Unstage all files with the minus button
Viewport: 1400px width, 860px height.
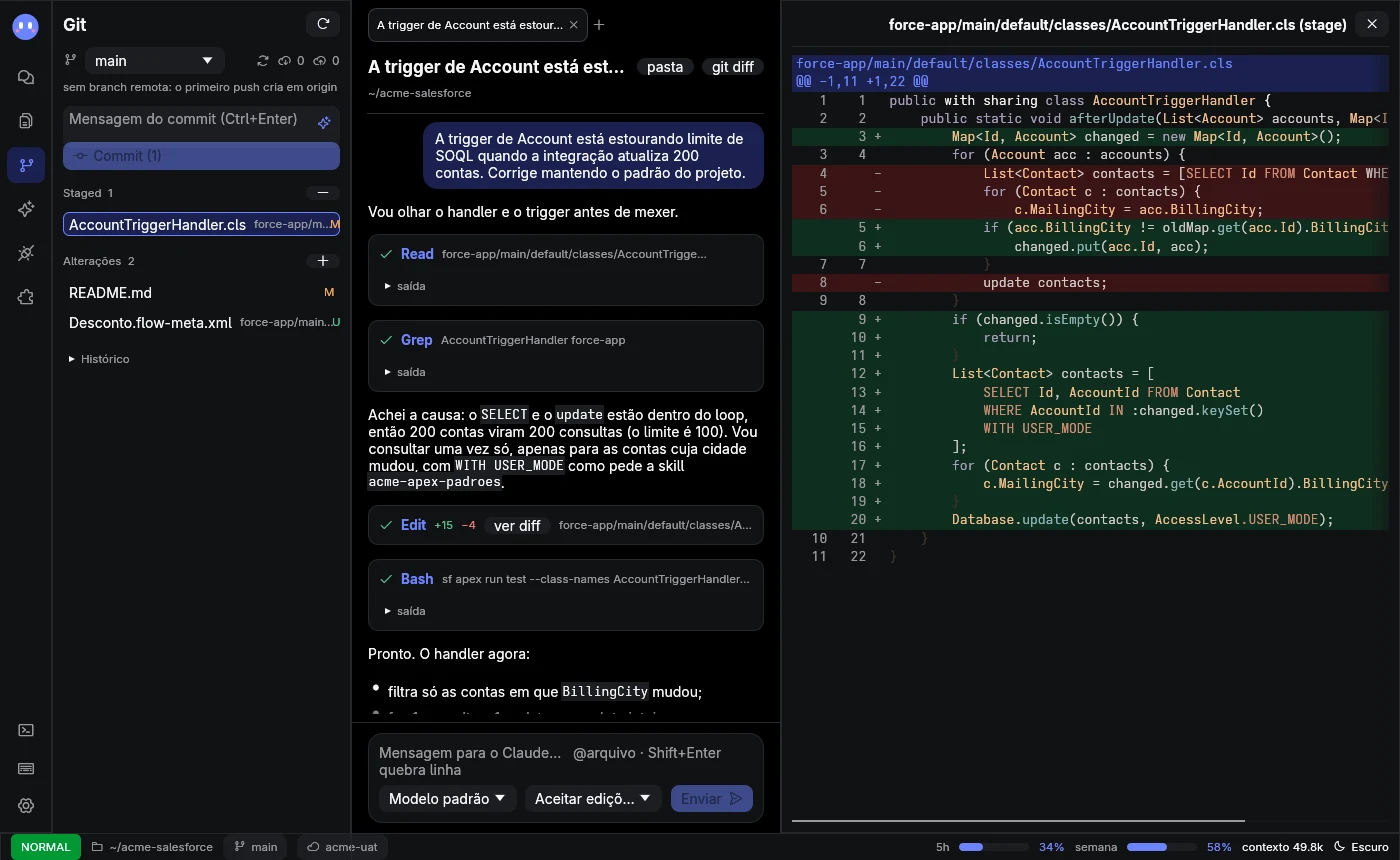coord(323,192)
